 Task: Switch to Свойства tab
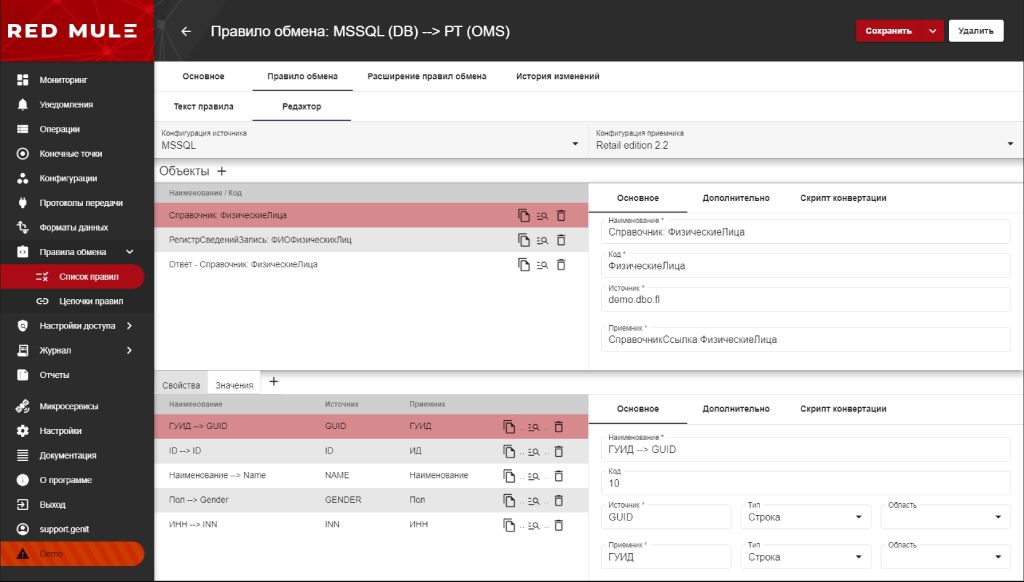point(181,385)
